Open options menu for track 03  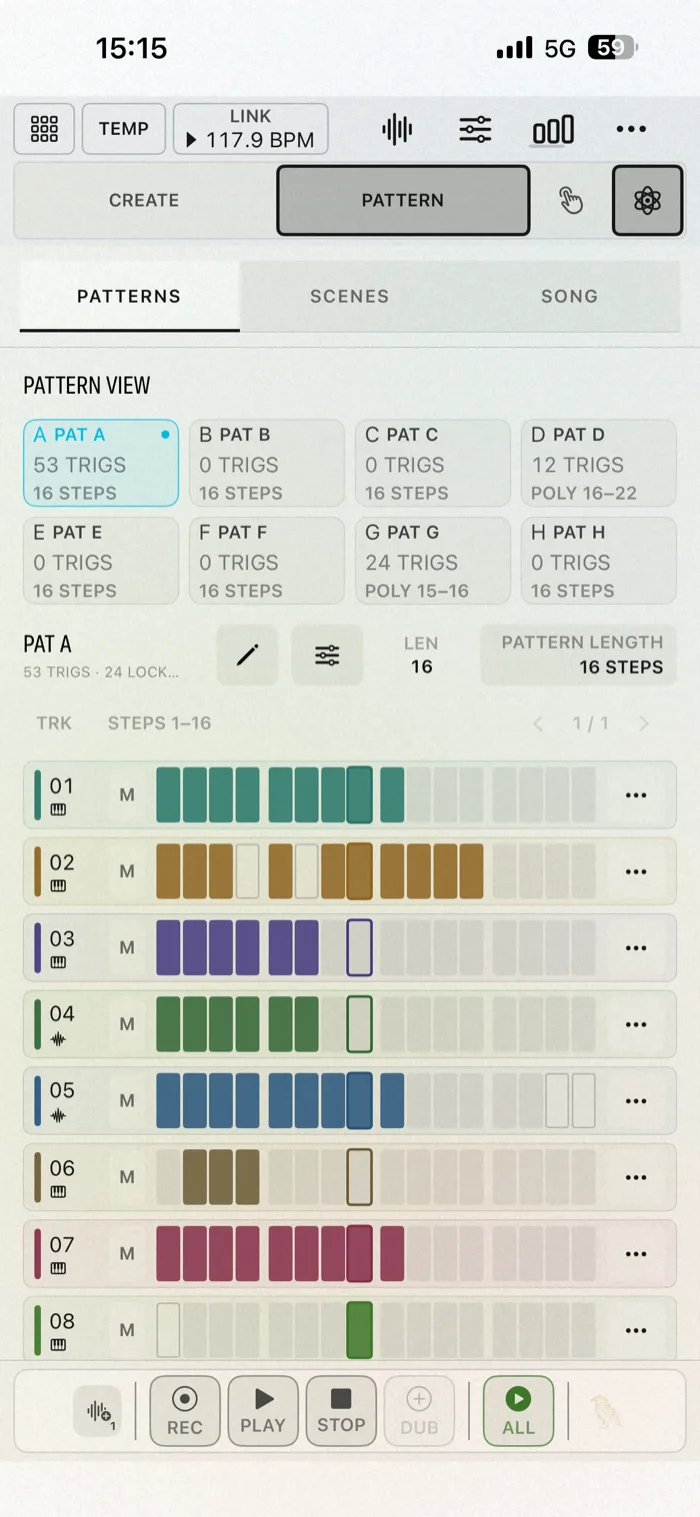tap(636, 948)
